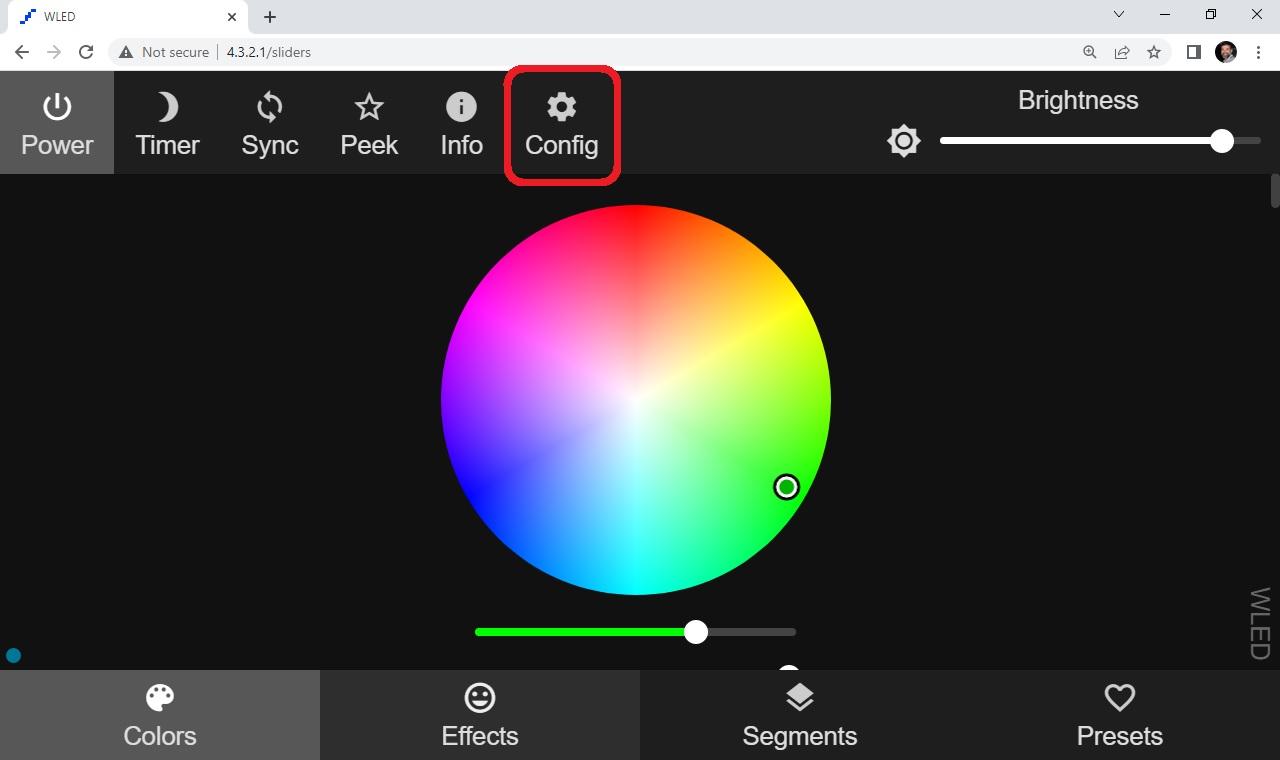Click the Brightness sun icon
The image size is (1280, 760).
[x=903, y=141]
